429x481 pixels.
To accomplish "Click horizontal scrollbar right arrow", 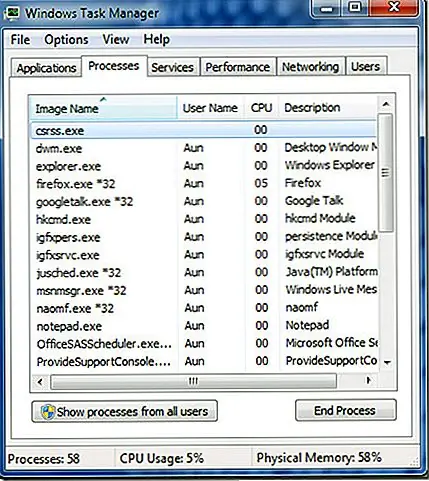I will point(368,380).
